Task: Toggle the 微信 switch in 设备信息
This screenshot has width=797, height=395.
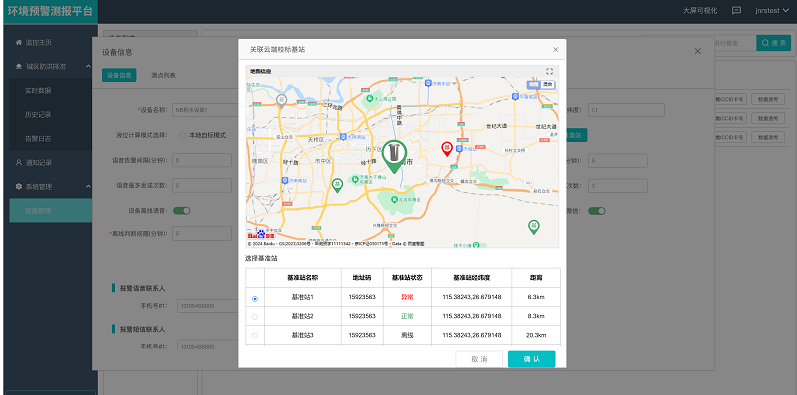Action: click(x=597, y=210)
